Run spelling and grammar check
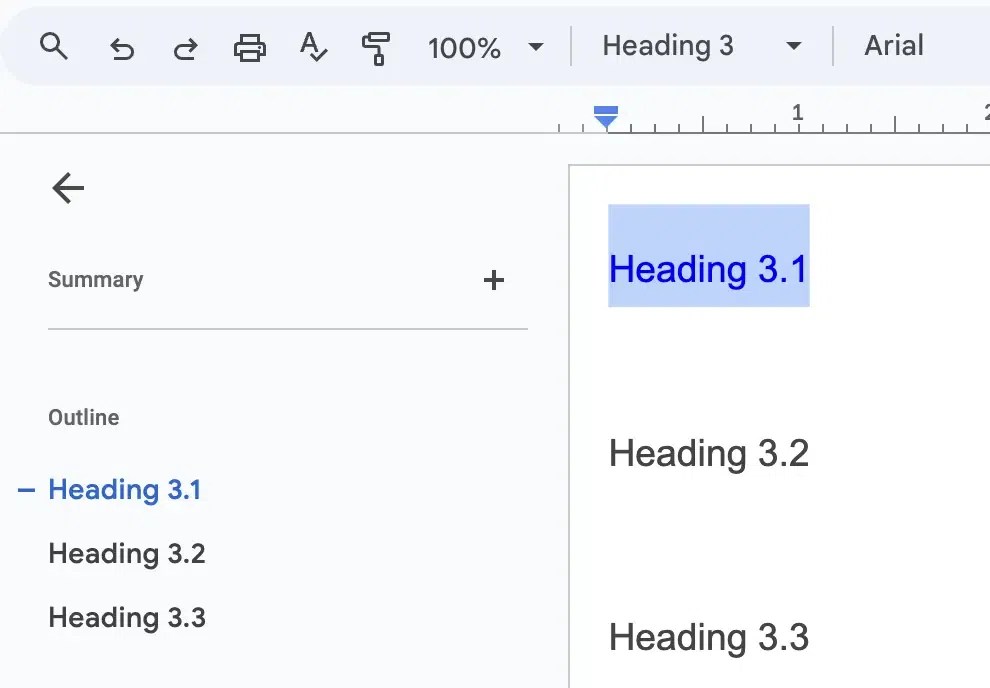Image resolution: width=990 pixels, height=688 pixels. 313,46
